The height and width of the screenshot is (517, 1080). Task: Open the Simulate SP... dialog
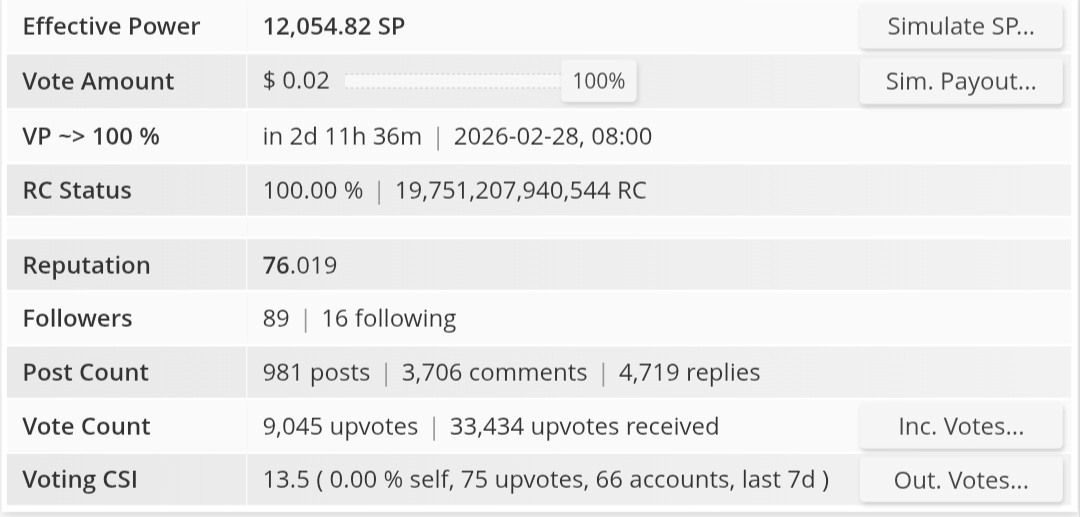[x=961, y=26]
